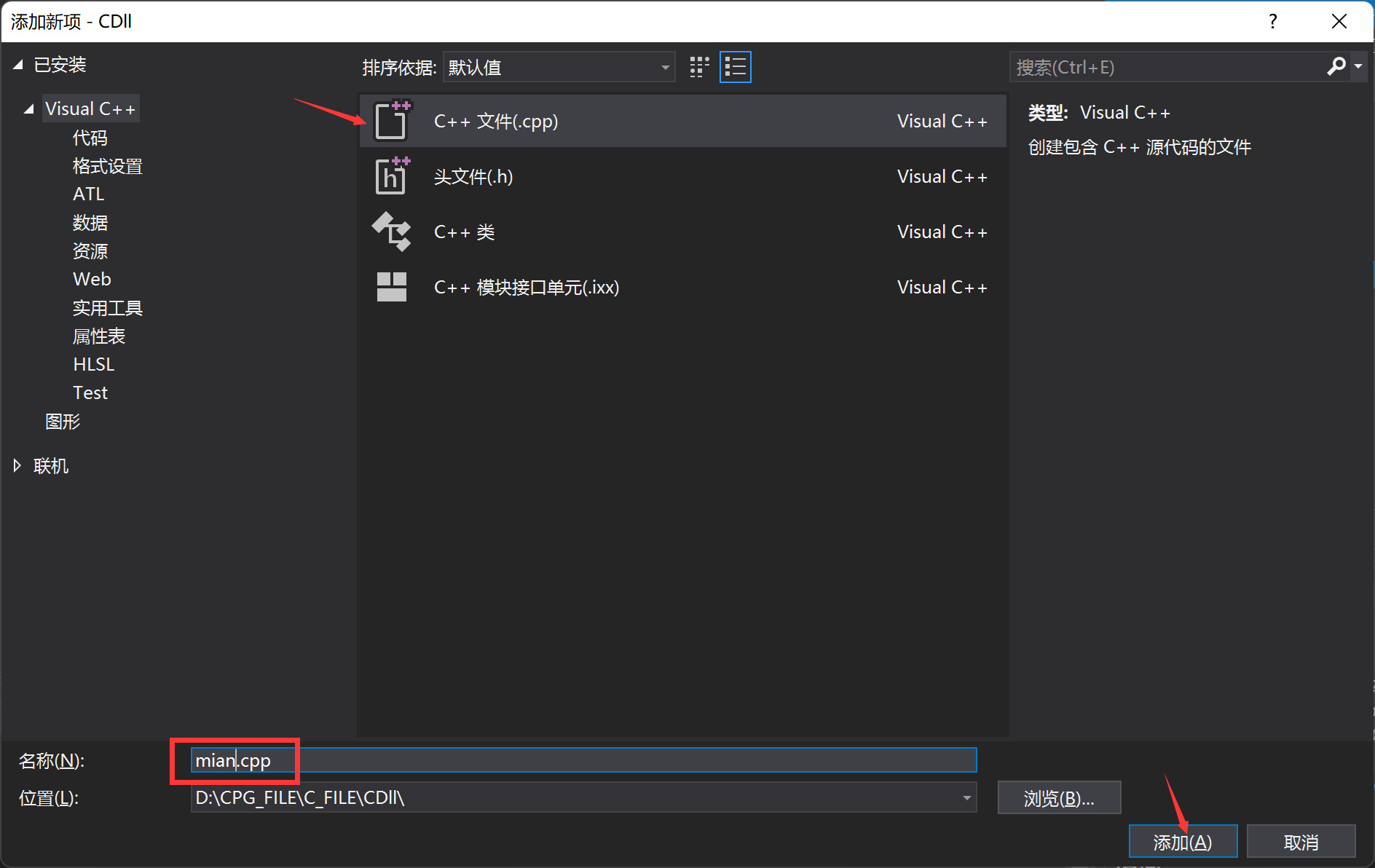
Task: Close the Add New Item dialog
Action: (1339, 21)
